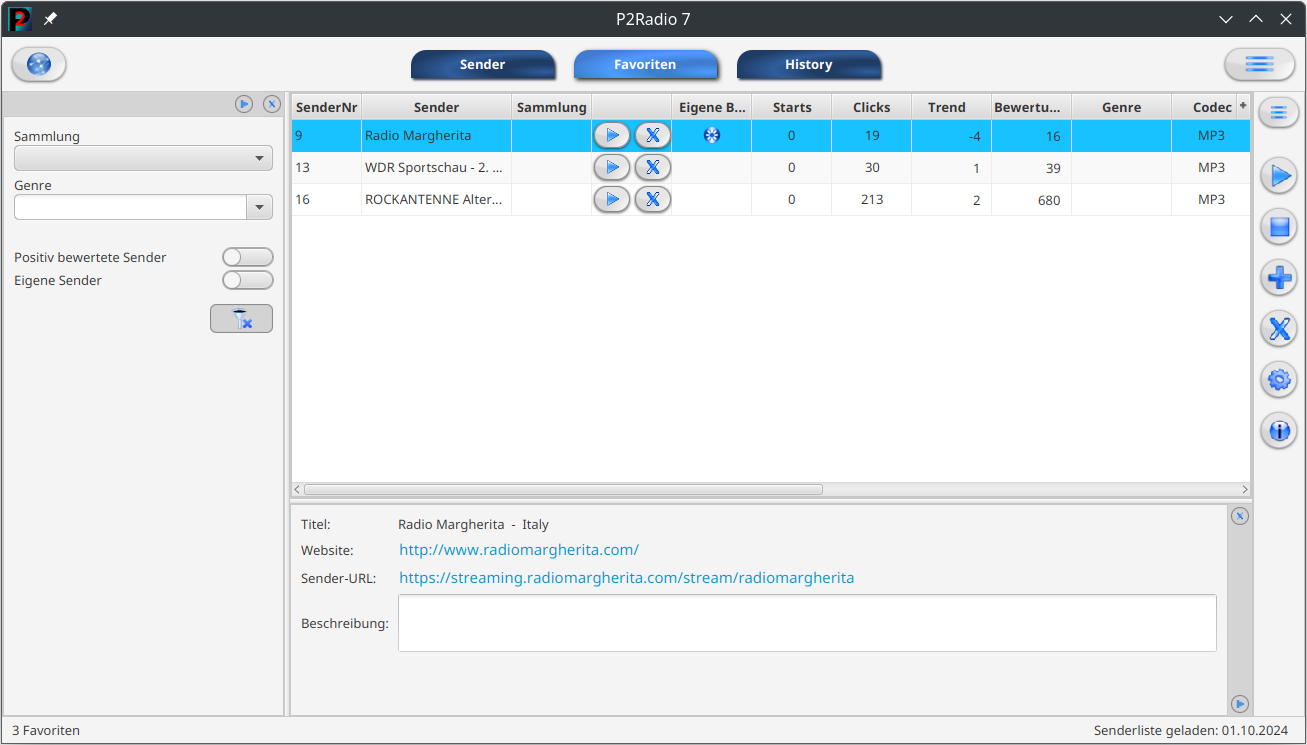1307x745 pixels.
Task: Click the P2Radio app logo in the title bar
Action: point(20,19)
